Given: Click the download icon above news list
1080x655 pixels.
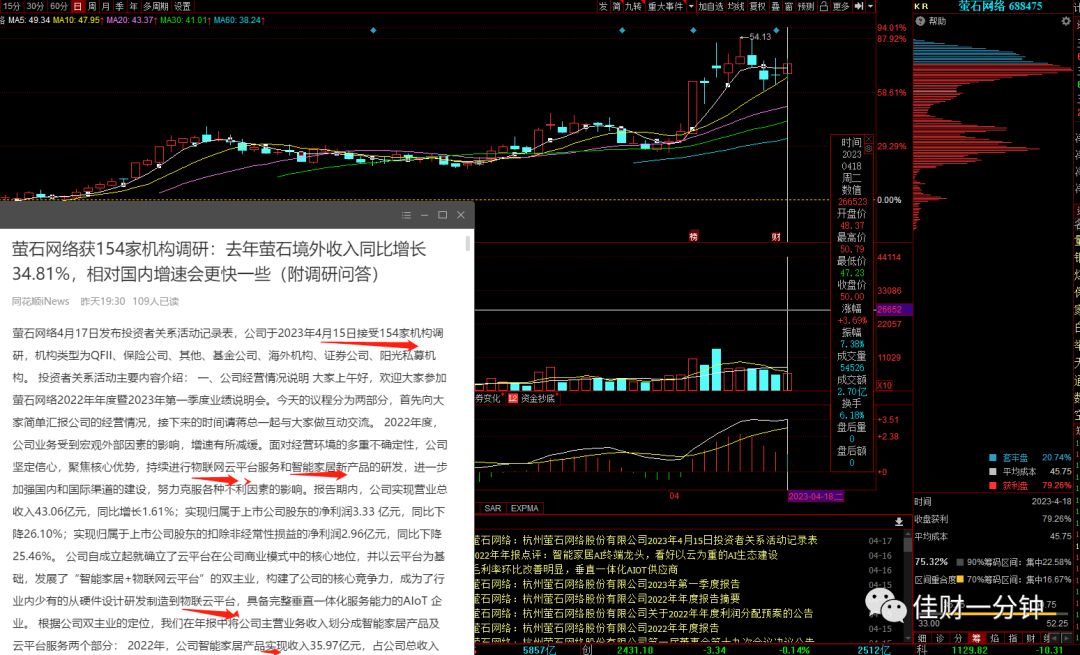Looking at the screenshot, I should (x=899, y=522).
